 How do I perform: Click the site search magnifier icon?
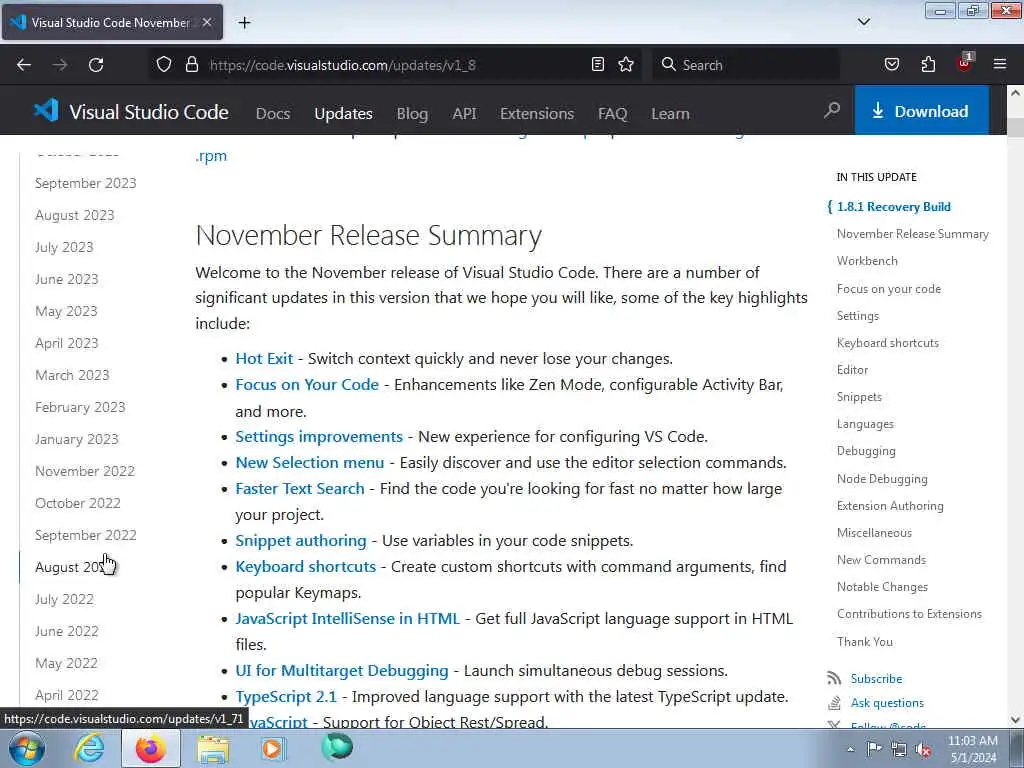pos(831,110)
